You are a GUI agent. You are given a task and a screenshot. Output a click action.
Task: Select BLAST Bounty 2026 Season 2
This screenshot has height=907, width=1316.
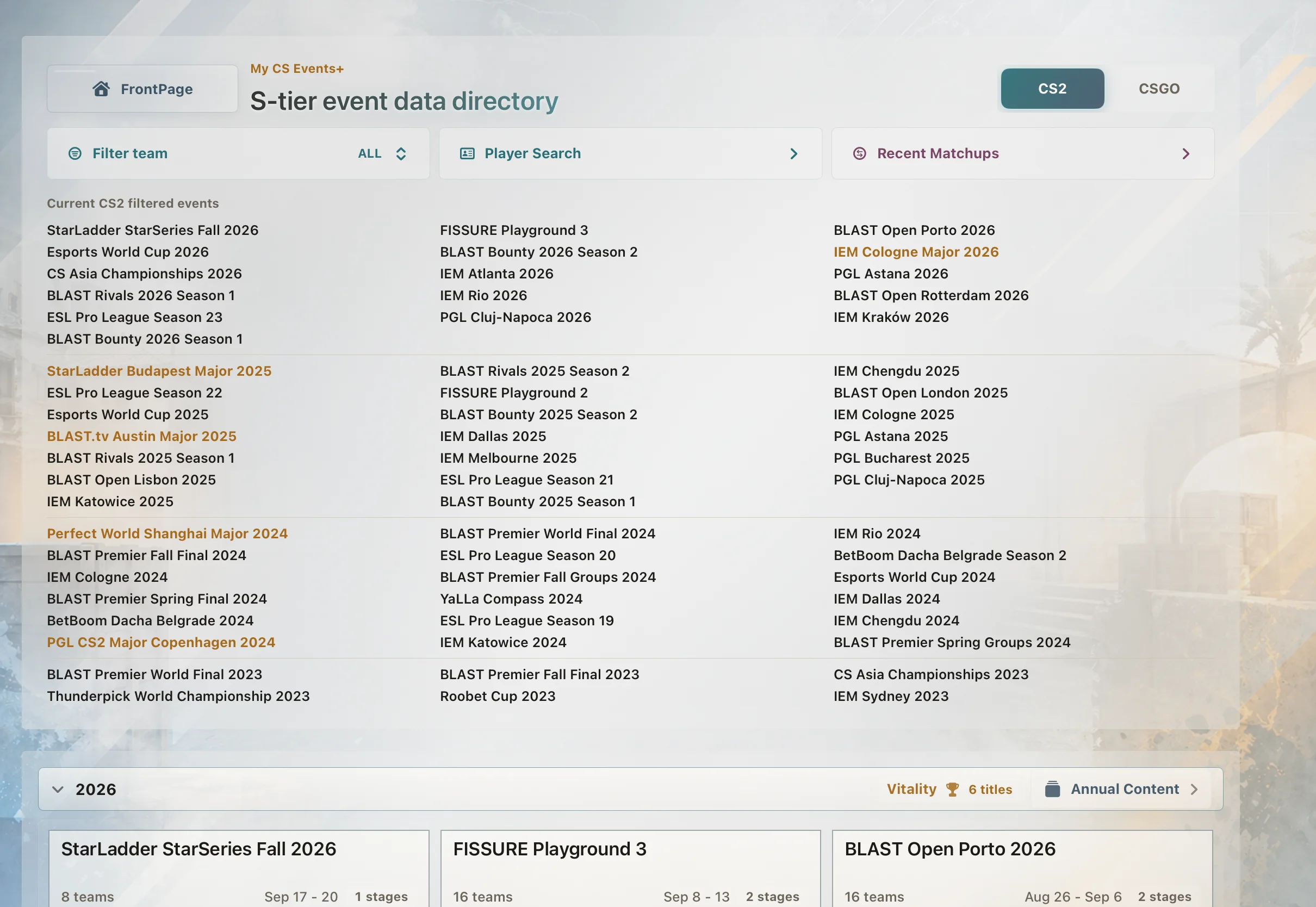(x=539, y=252)
